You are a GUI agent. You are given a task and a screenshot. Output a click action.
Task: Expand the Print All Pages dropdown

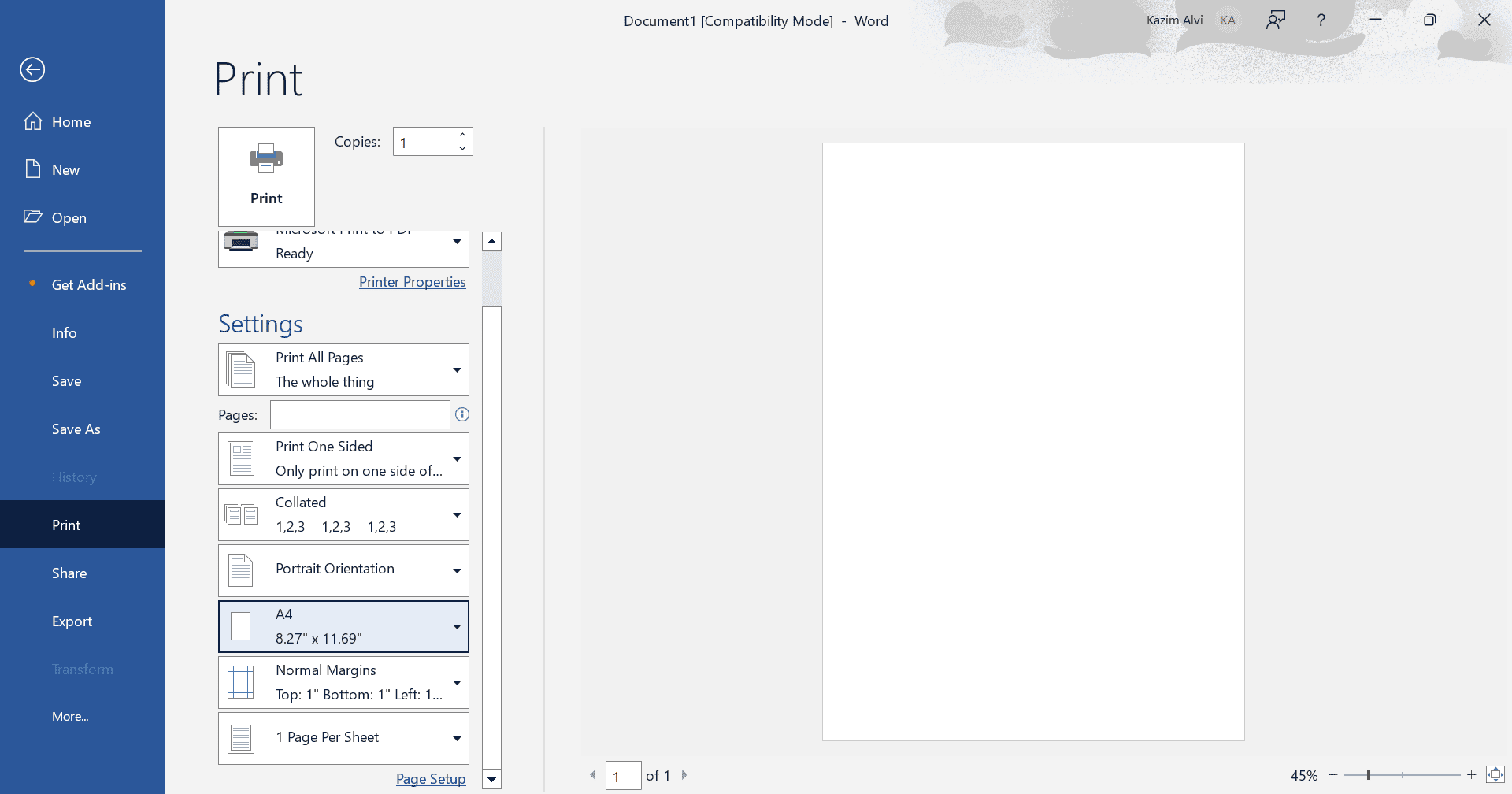343,369
